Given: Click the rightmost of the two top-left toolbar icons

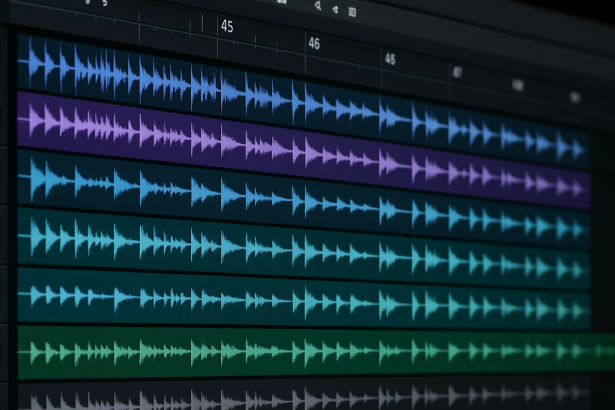Looking at the screenshot, I should pyautogui.click(x=106, y=2).
